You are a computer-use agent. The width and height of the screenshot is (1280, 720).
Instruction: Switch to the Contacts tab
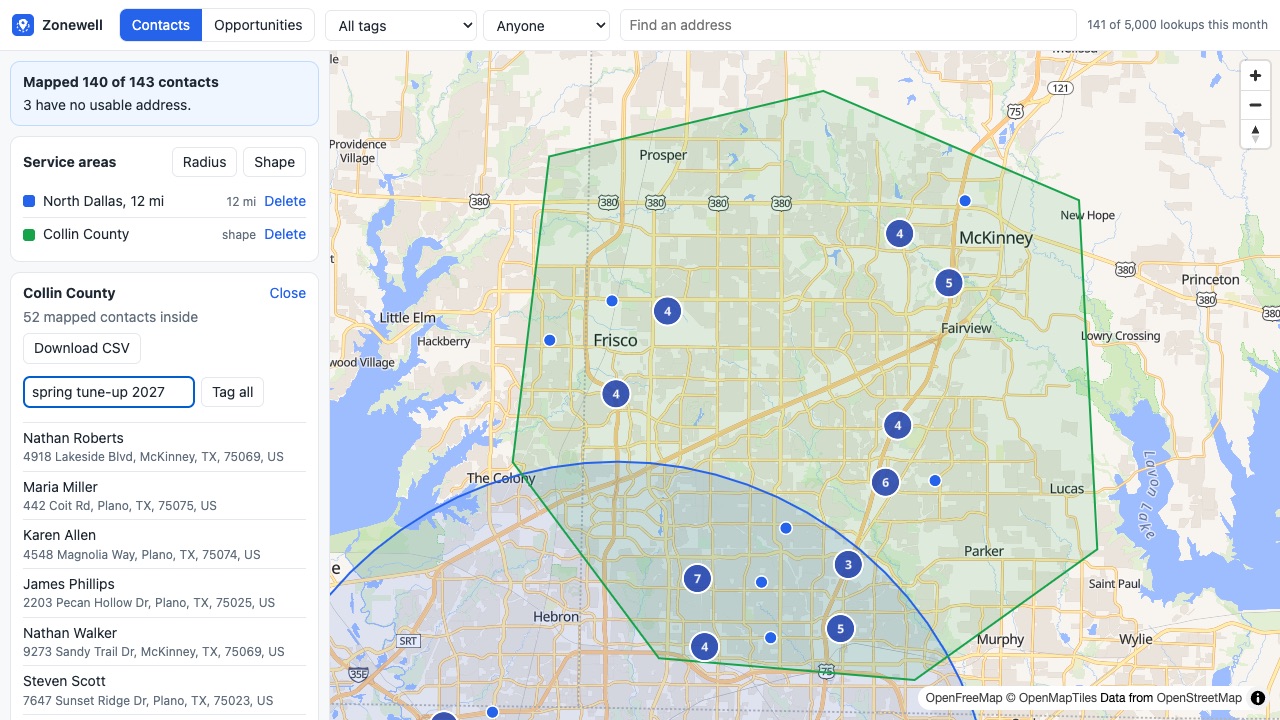click(x=160, y=25)
